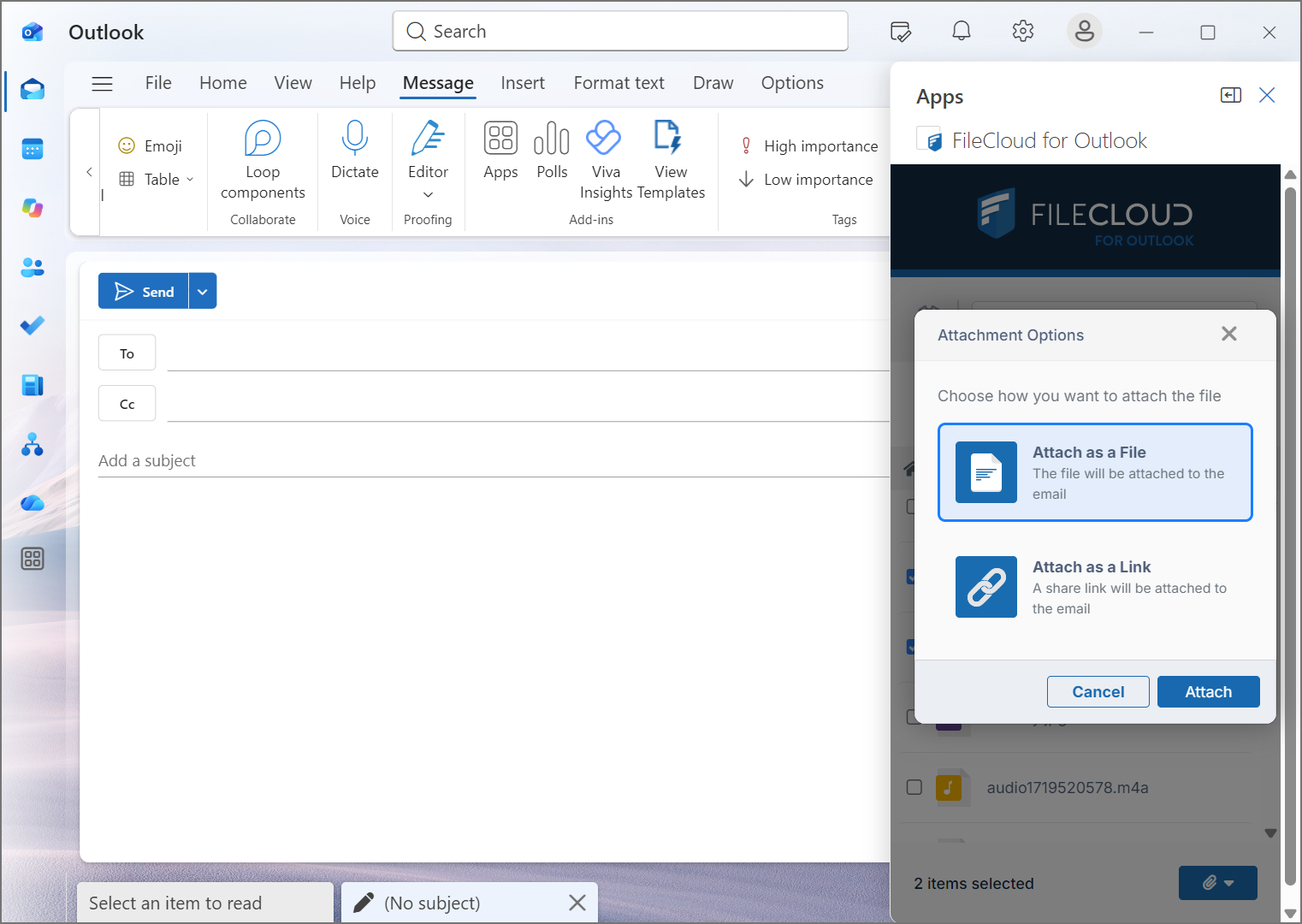Open Mail in the left sidebar

33,90
